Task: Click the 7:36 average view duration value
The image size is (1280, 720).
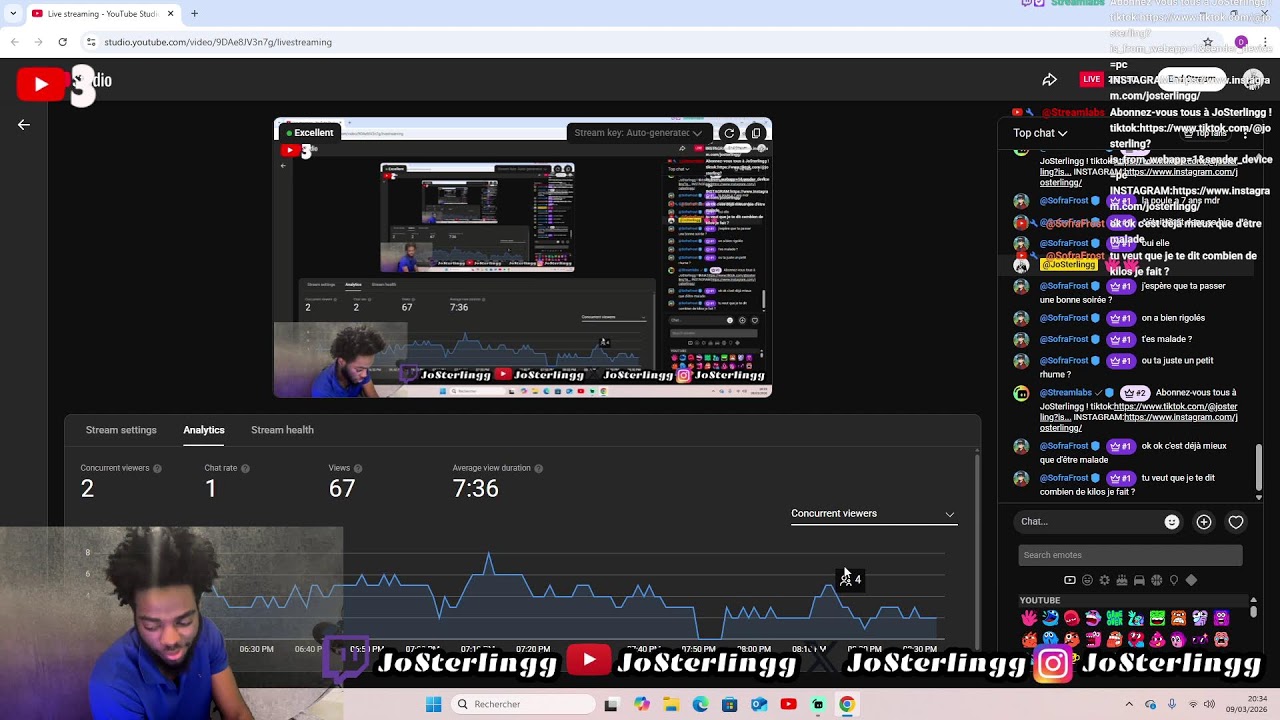Action: pos(475,489)
